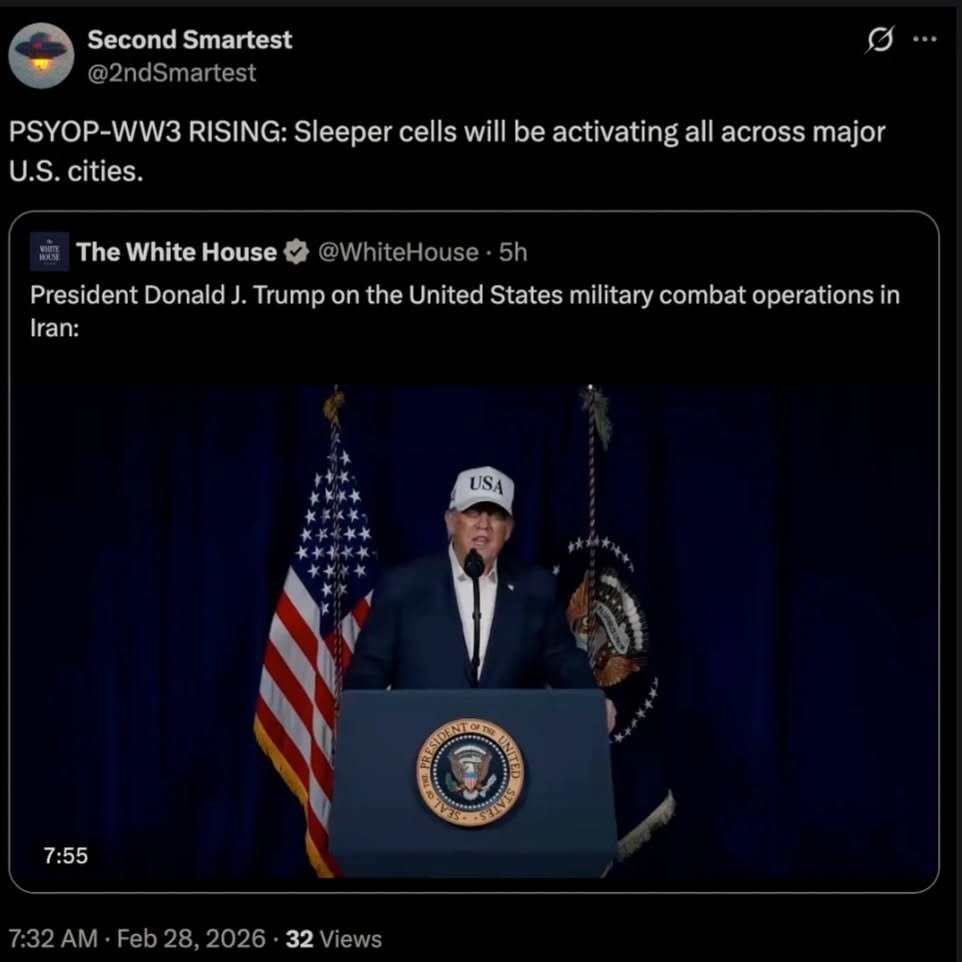Click the verified badge beside White House
Image resolution: width=962 pixels, height=962 pixels.
click(x=296, y=252)
